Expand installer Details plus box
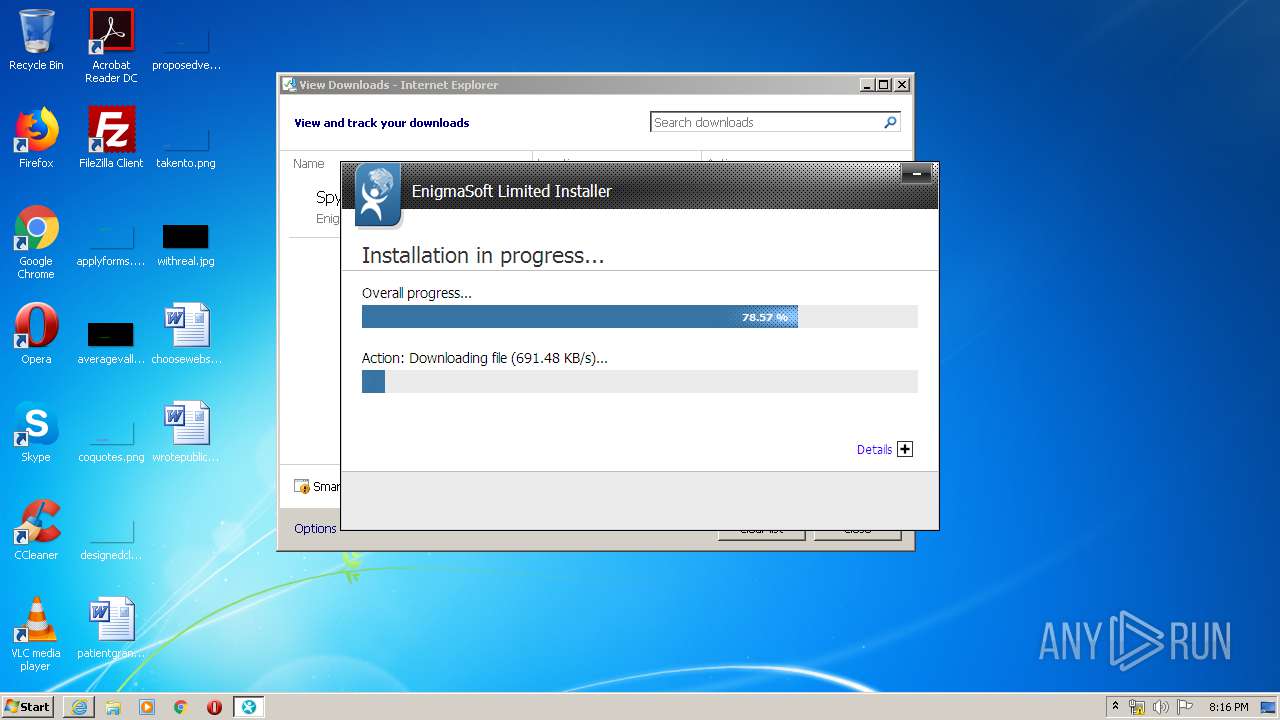Image resolution: width=1280 pixels, height=720 pixels. click(x=905, y=449)
